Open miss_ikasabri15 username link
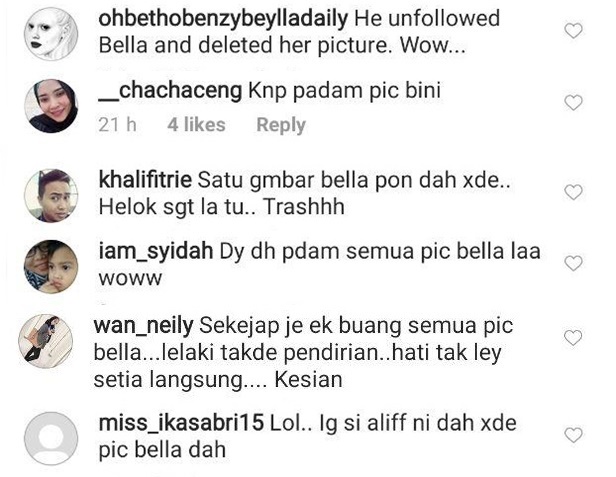Viewport: 616px width, 477px height. click(181, 424)
